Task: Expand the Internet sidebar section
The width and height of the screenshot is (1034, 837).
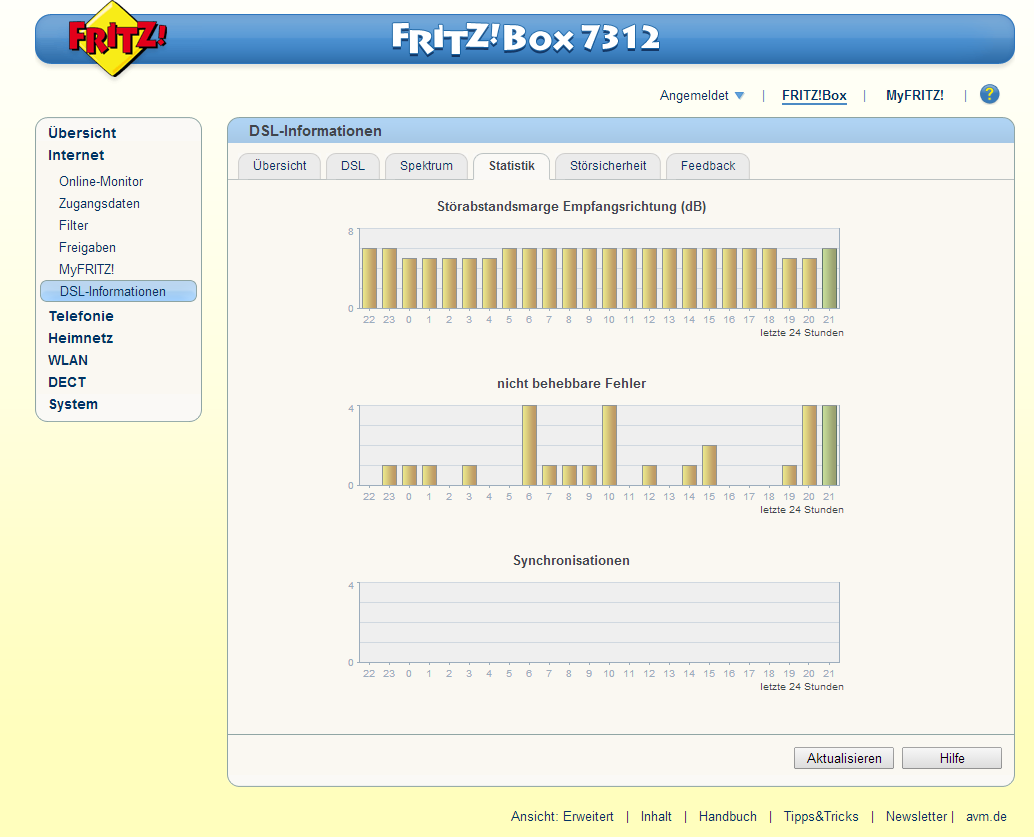Action: click(x=76, y=156)
